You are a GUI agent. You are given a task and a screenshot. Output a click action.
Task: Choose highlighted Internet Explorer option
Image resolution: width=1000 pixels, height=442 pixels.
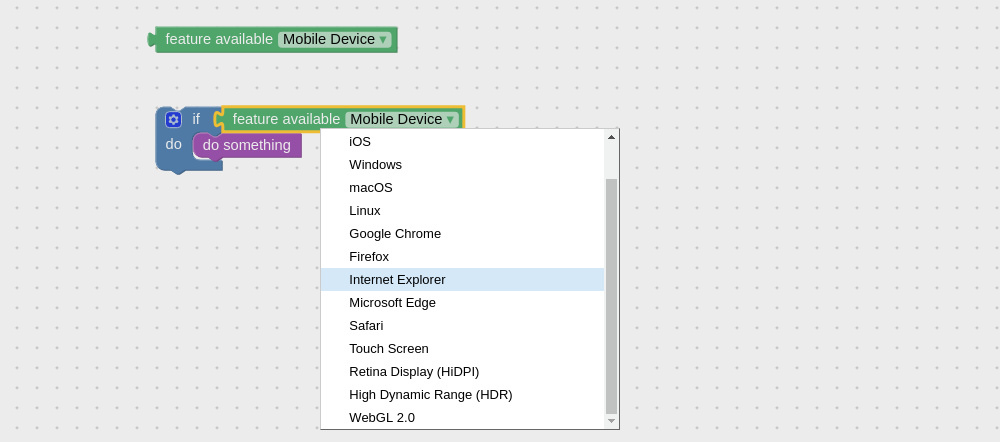click(462, 279)
